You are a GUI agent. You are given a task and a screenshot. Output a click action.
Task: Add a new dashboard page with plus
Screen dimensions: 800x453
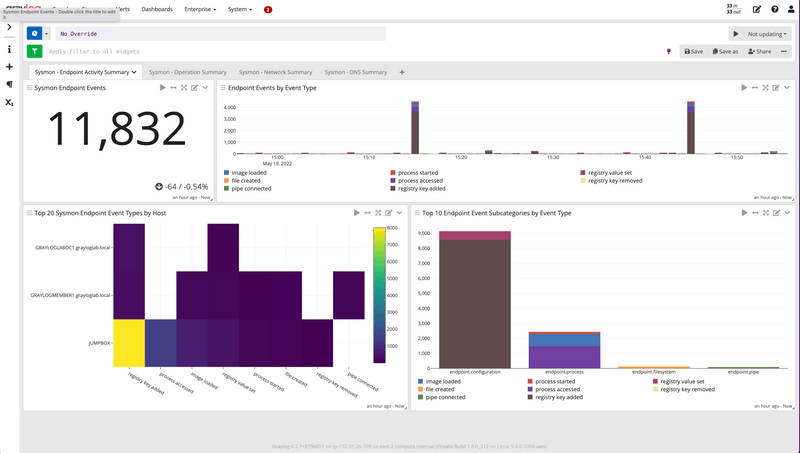(x=402, y=72)
